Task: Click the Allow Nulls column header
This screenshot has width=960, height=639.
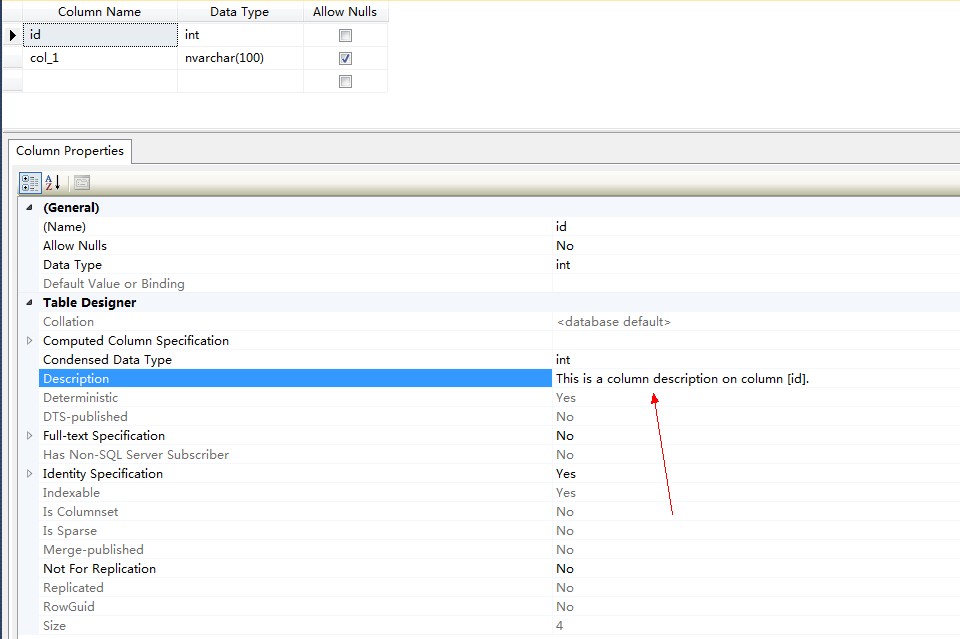Action: point(345,12)
